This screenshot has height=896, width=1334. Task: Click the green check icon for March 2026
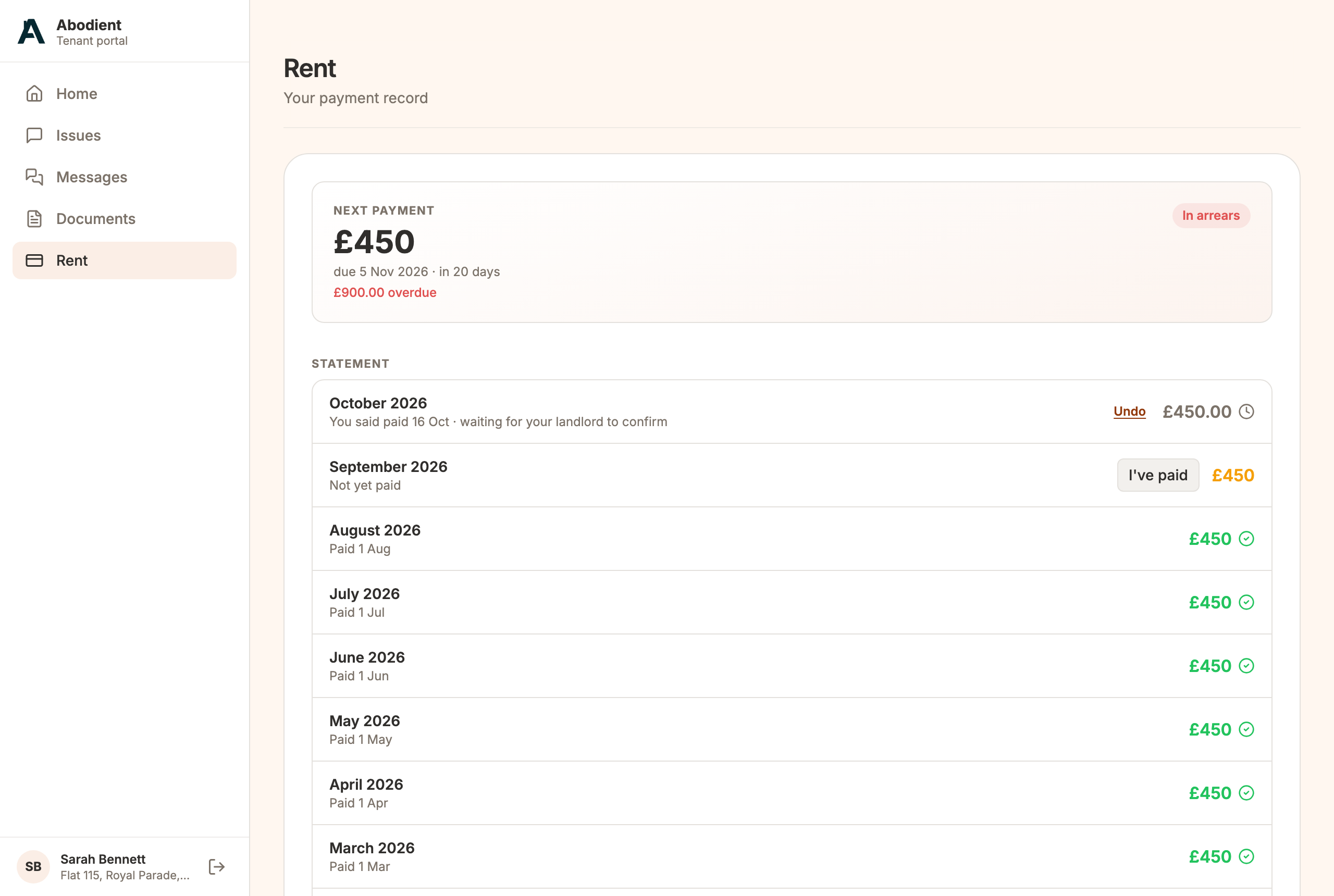[1246, 856]
